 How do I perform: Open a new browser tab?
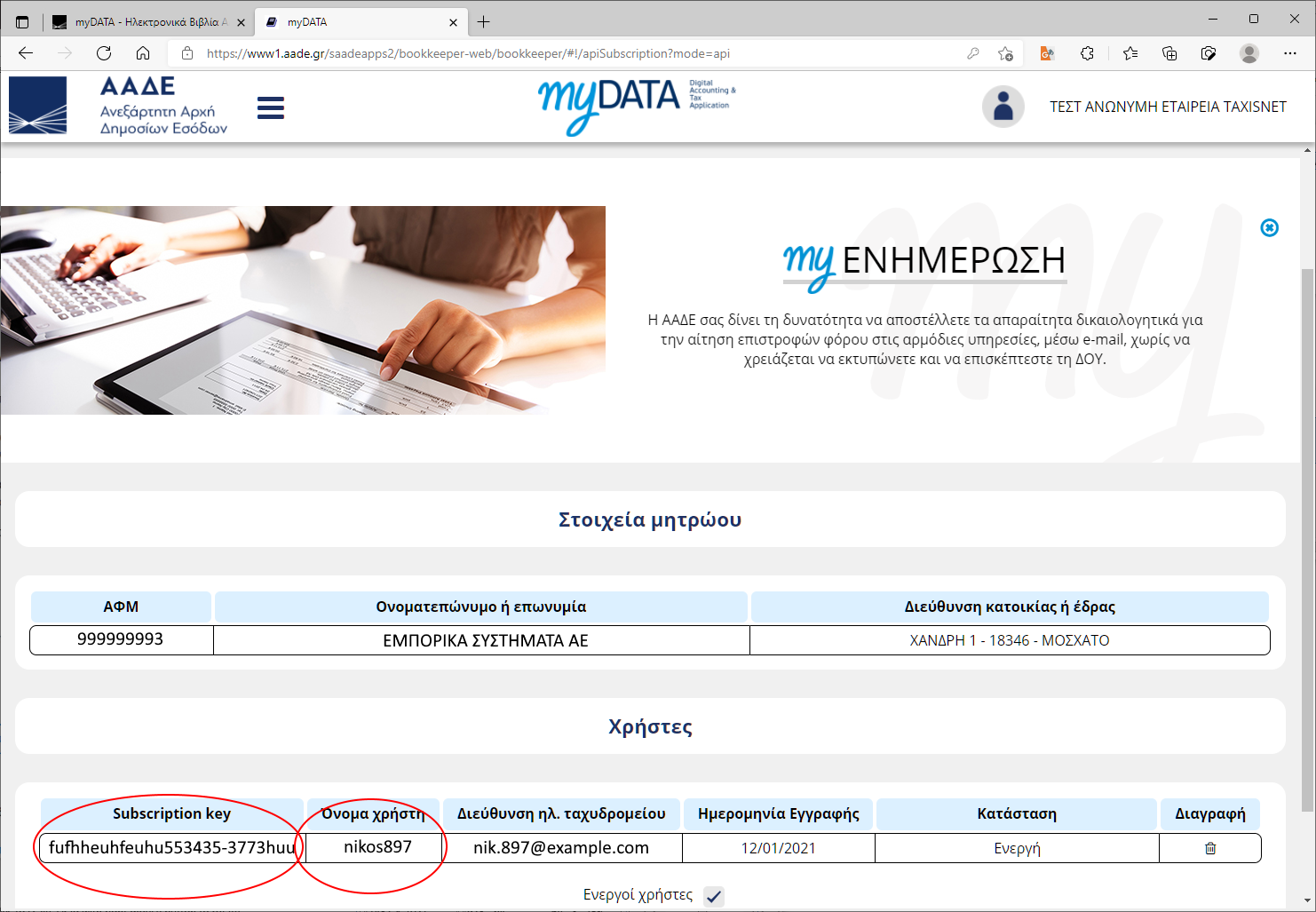click(x=483, y=22)
